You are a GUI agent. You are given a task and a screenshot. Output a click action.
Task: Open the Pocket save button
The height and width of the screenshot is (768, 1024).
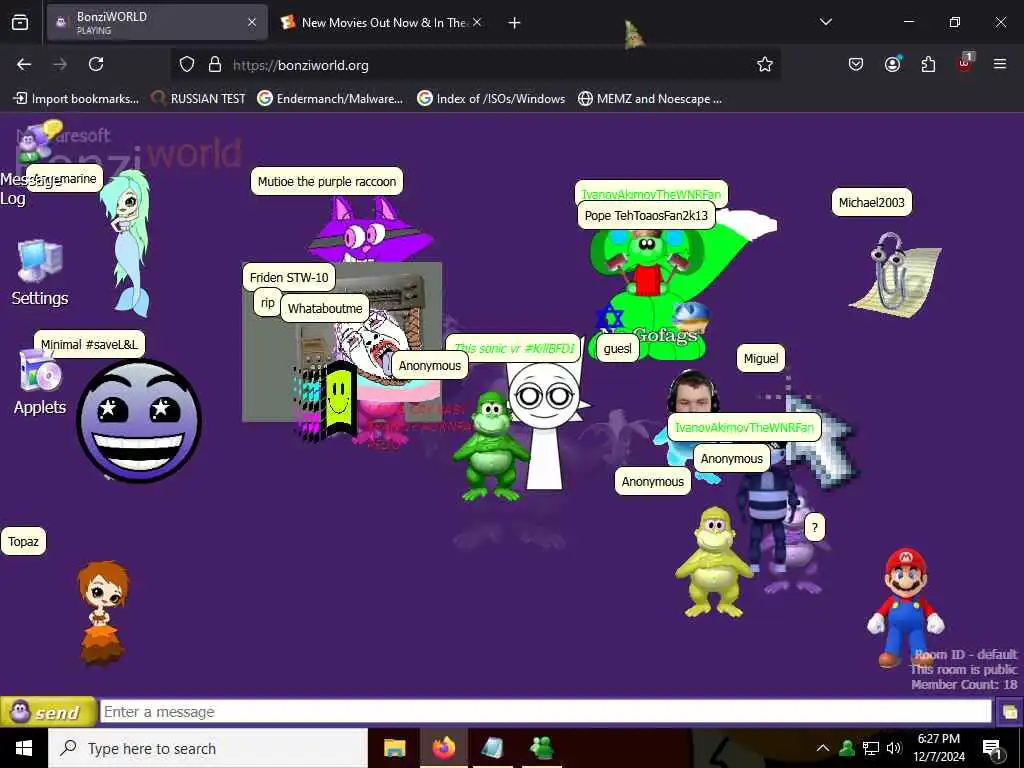[x=856, y=64]
